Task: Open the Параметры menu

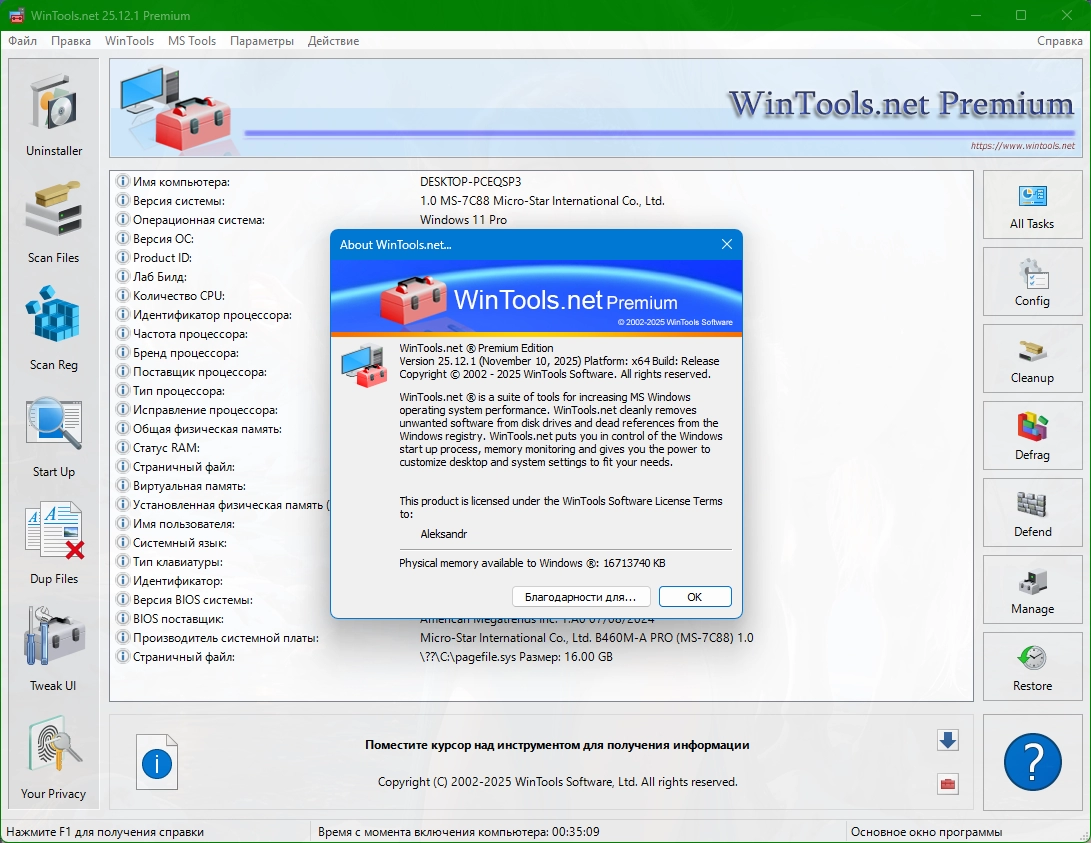Action: pyautogui.click(x=262, y=41)
